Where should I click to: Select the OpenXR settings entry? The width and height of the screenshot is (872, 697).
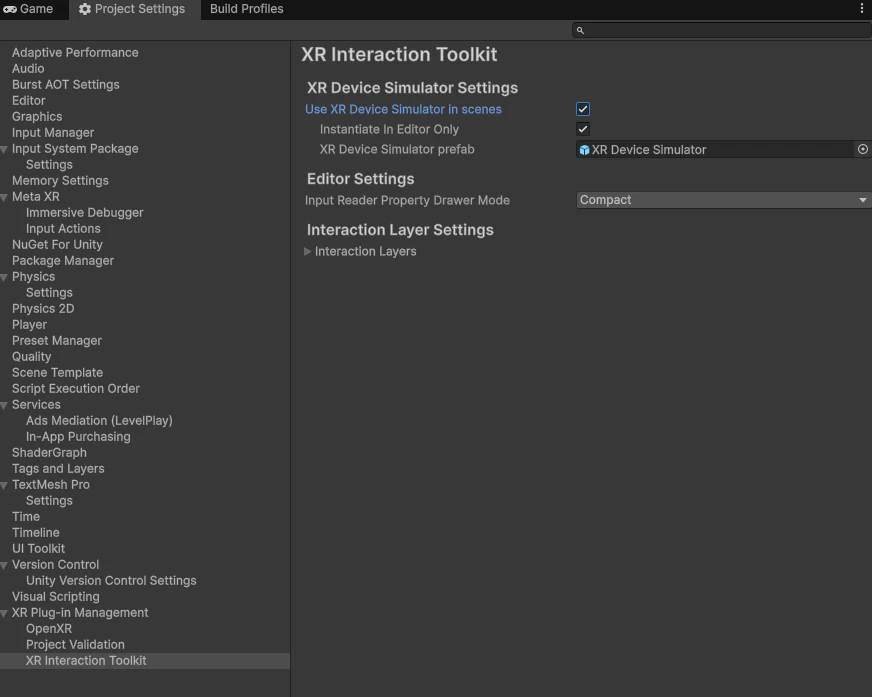tap(49, 629)
